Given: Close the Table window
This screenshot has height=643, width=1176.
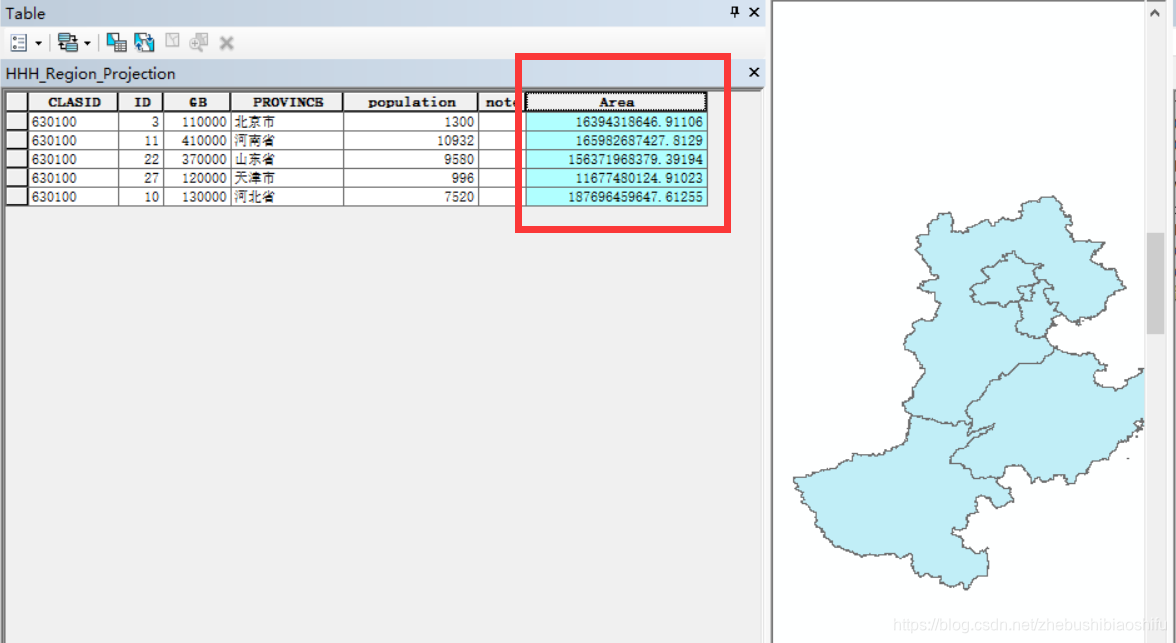Looking at the screenshot, I should tap(754, 12).
